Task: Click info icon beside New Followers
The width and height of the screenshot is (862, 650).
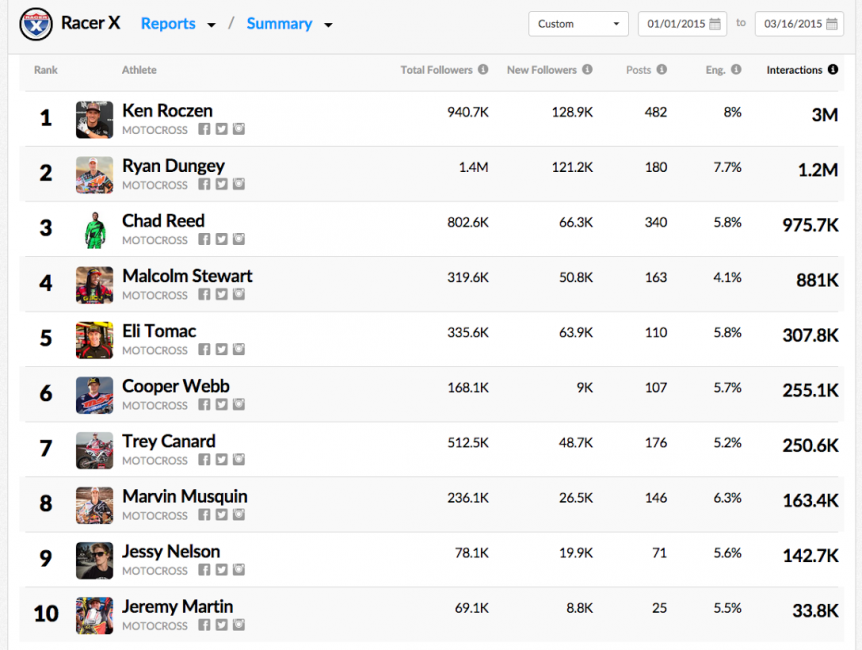Action: click(x=587, y=70)
